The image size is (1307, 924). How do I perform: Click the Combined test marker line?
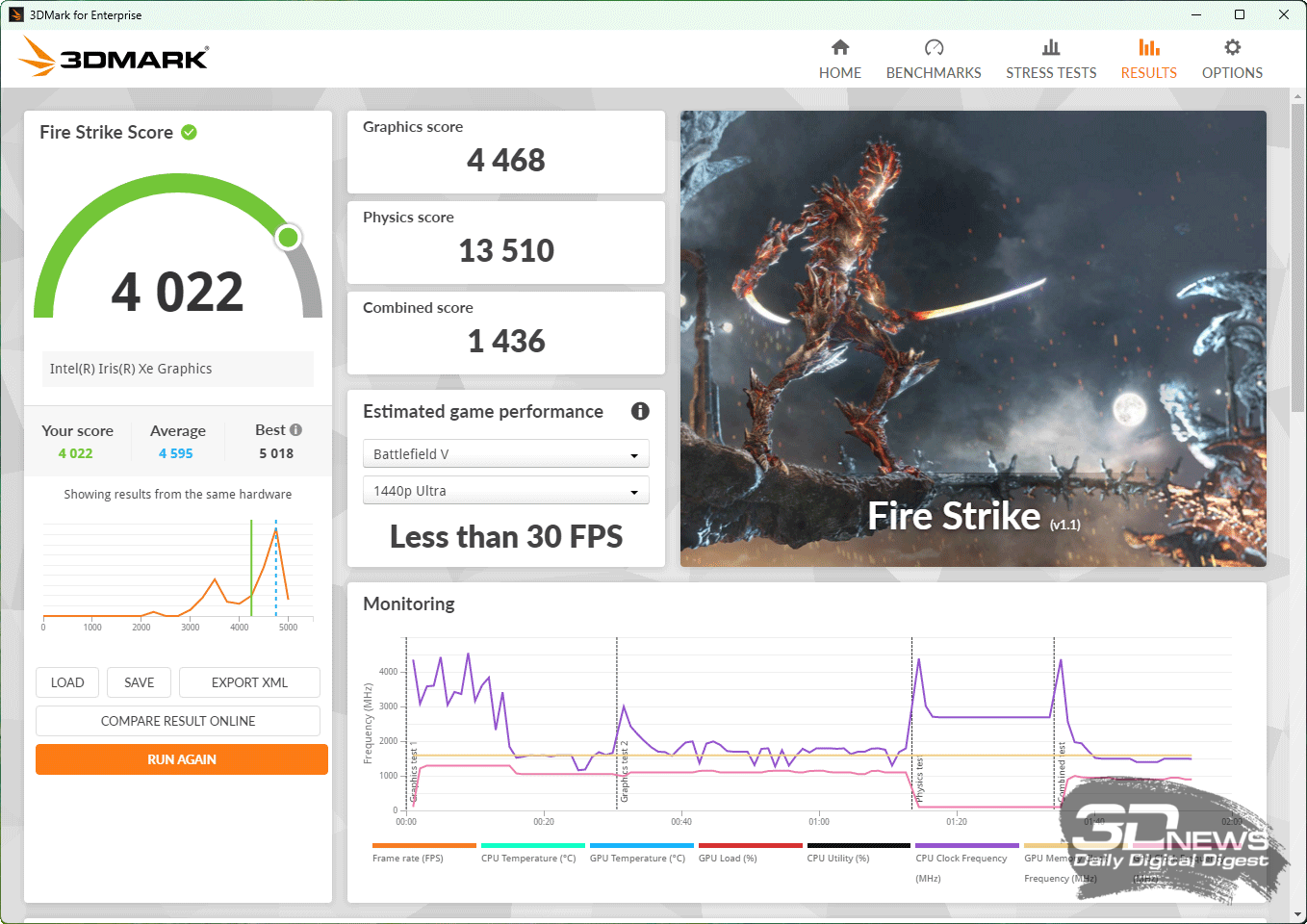[x=1054, y=722]
